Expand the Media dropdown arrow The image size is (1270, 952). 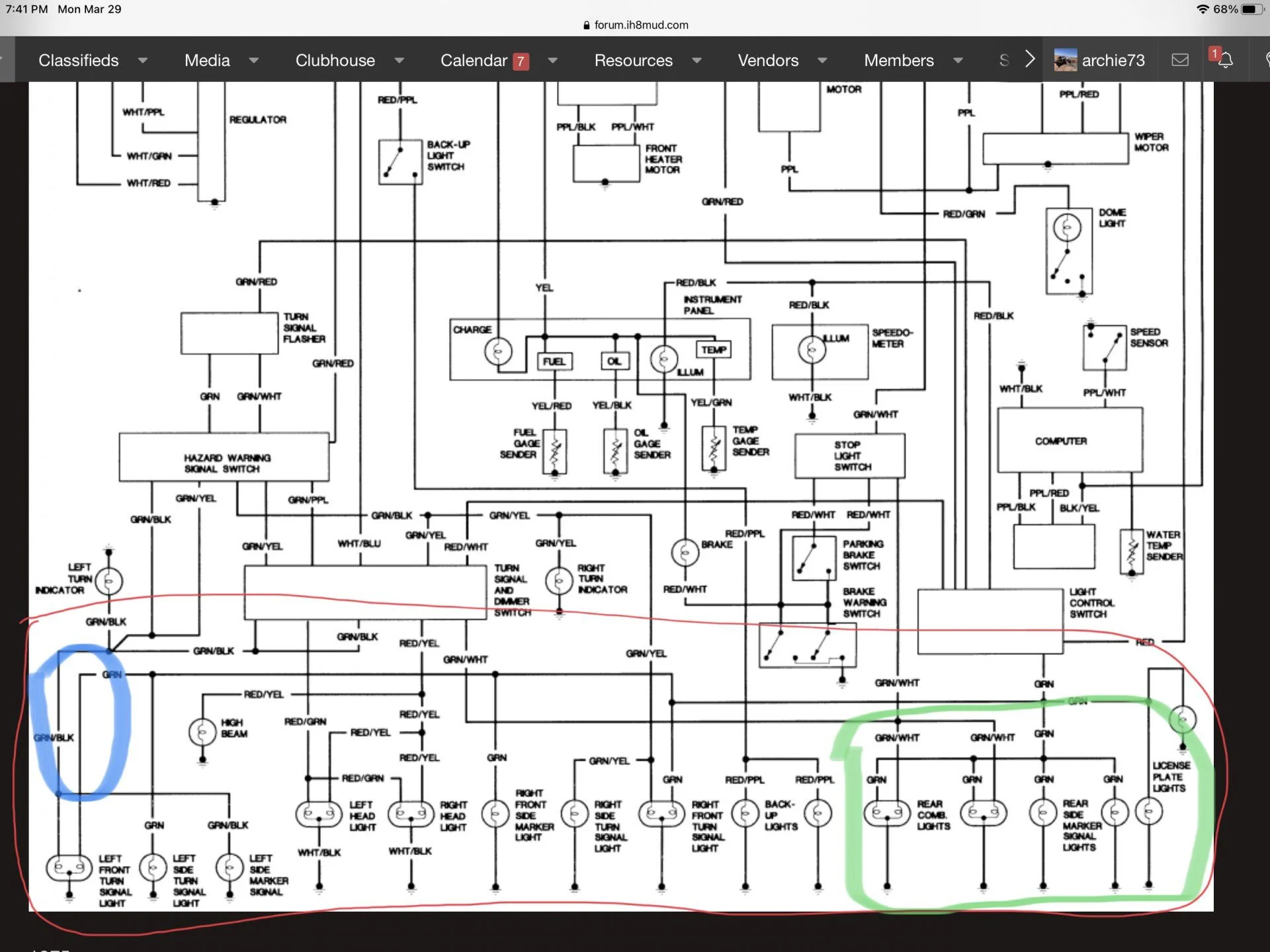click(253, 61)
